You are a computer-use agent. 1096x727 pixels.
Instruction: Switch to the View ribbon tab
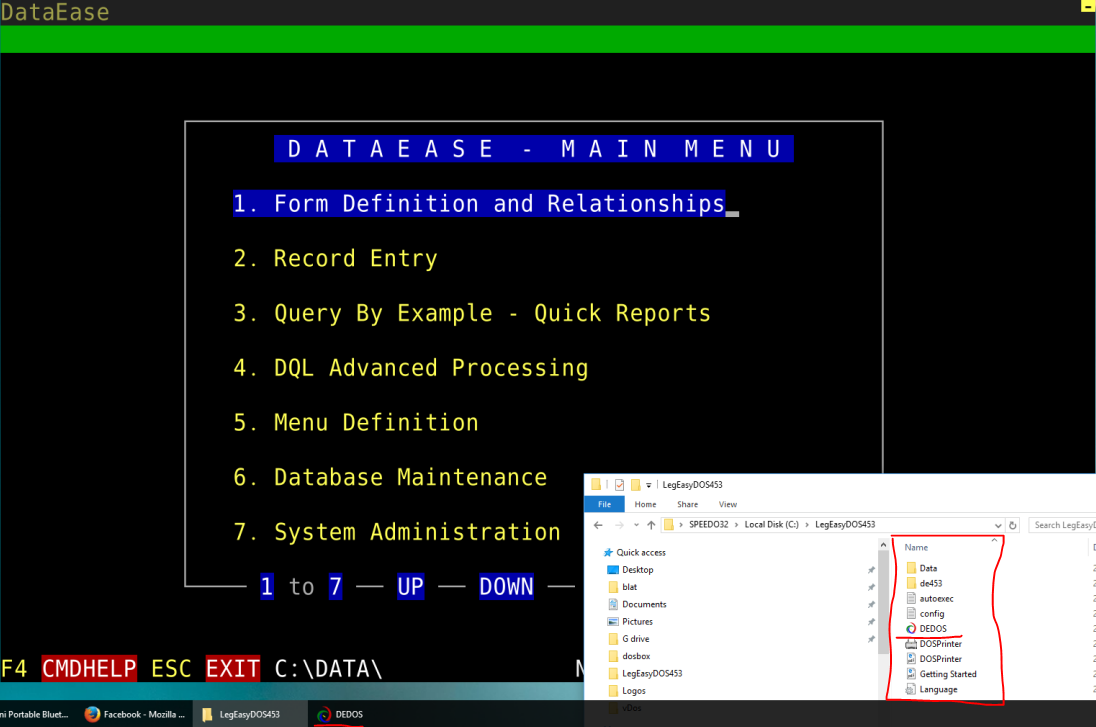pos(728,504)
